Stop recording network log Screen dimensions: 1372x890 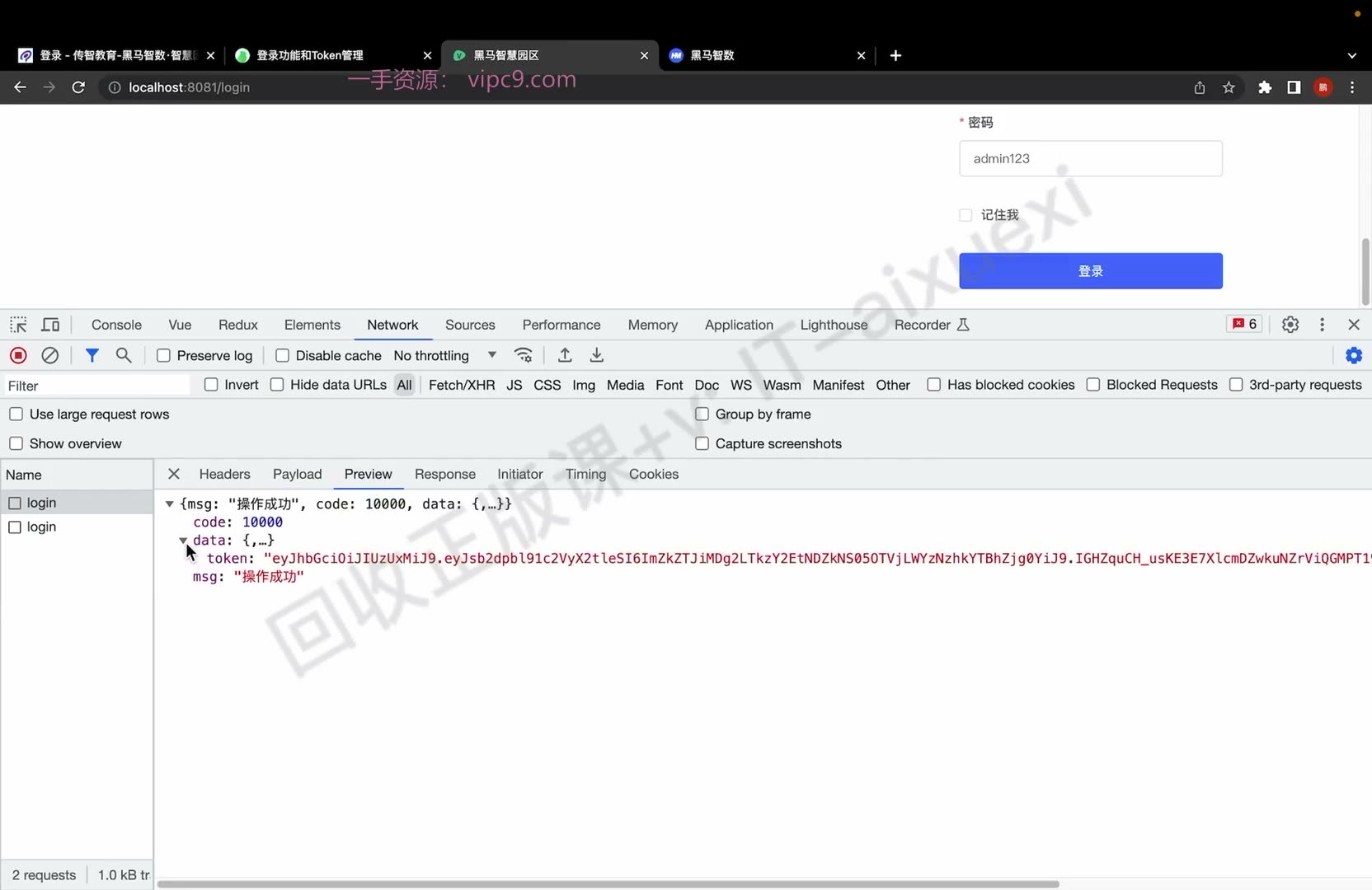click(x=18, y=355)
